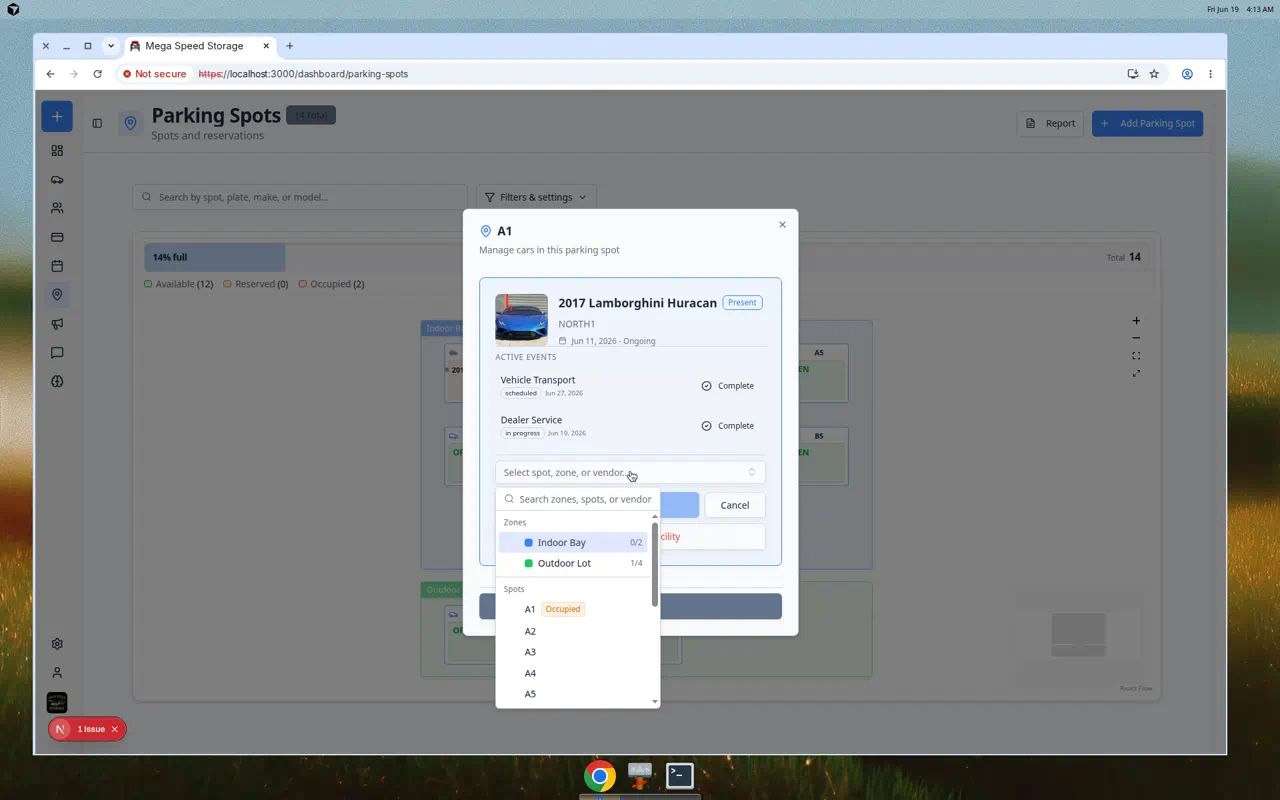Select spot A1 marked Occupied
Image resolution: width=1280 pixels, height=800 pixels.
573,609
